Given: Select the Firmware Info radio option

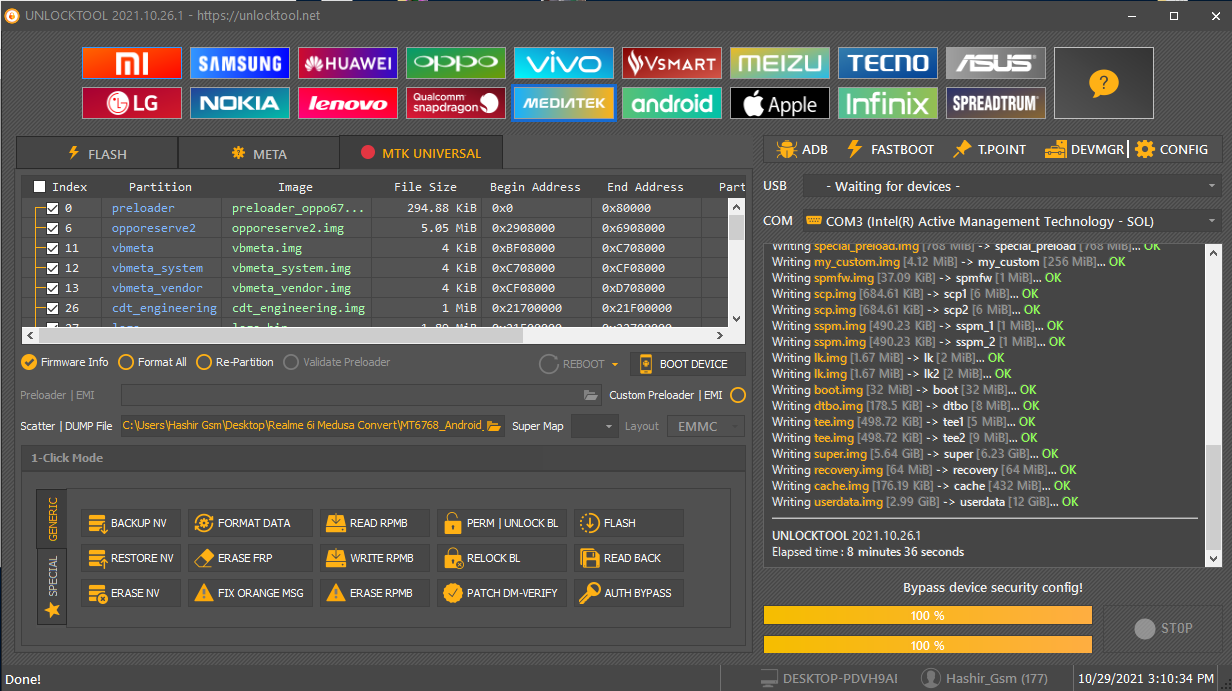Looking at the screenshot, I should (x=65, y=362).
